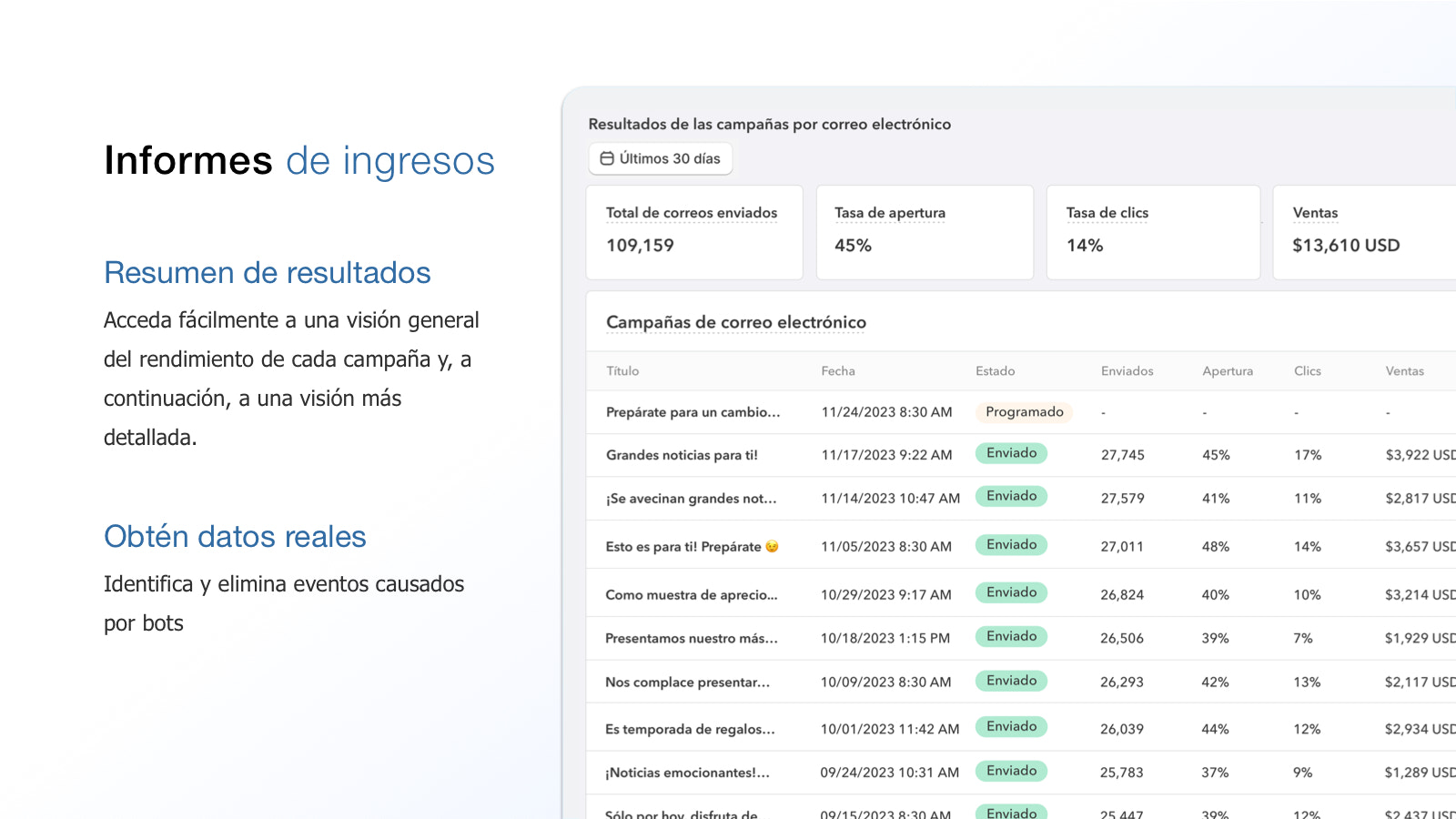This screenshot has height=819, width=1456.
Task: Click the 7% click rate value
Action: tap(1303, 639)
